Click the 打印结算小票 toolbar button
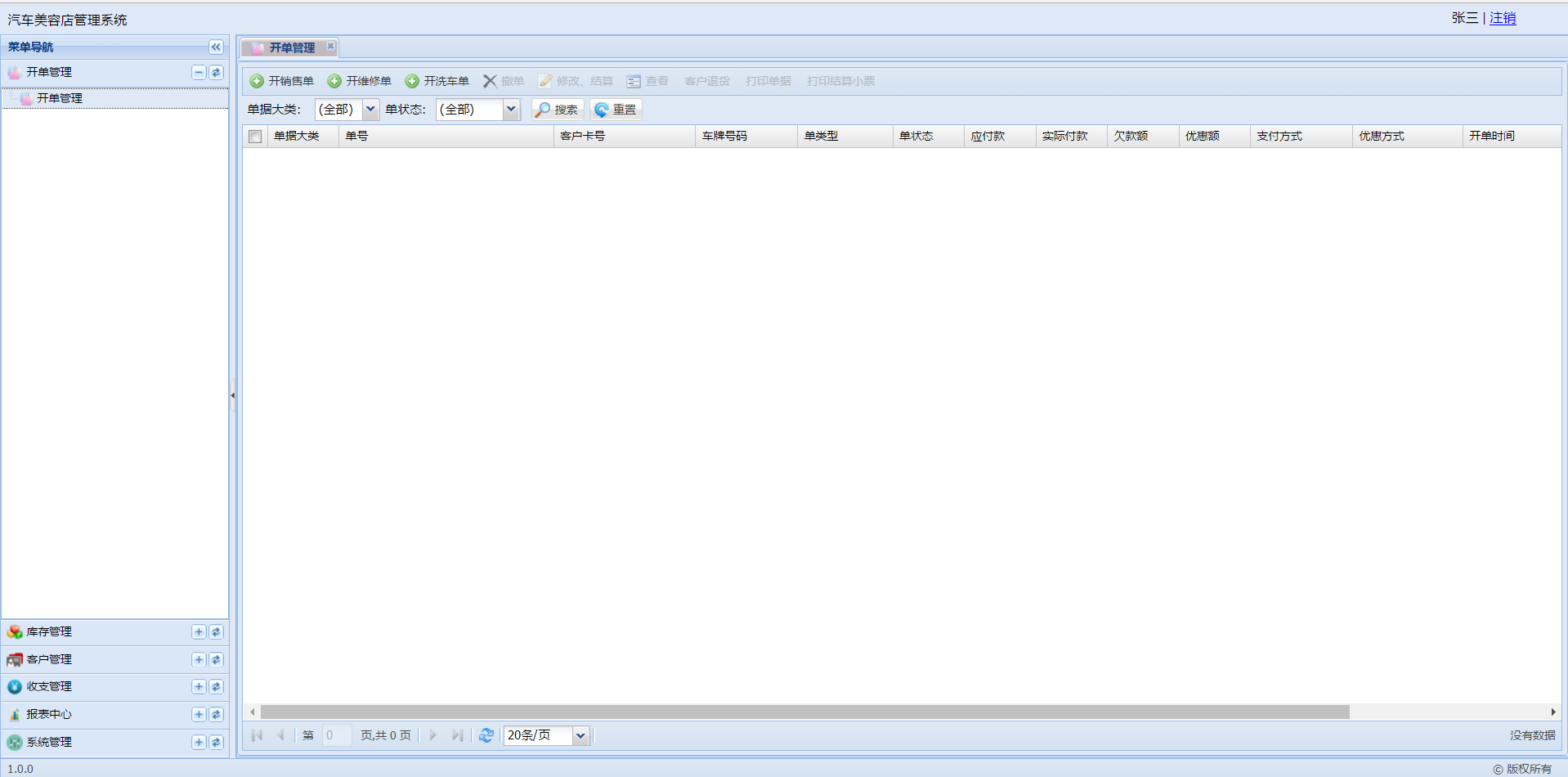1568x777 pixels. (x=840, y=81)
